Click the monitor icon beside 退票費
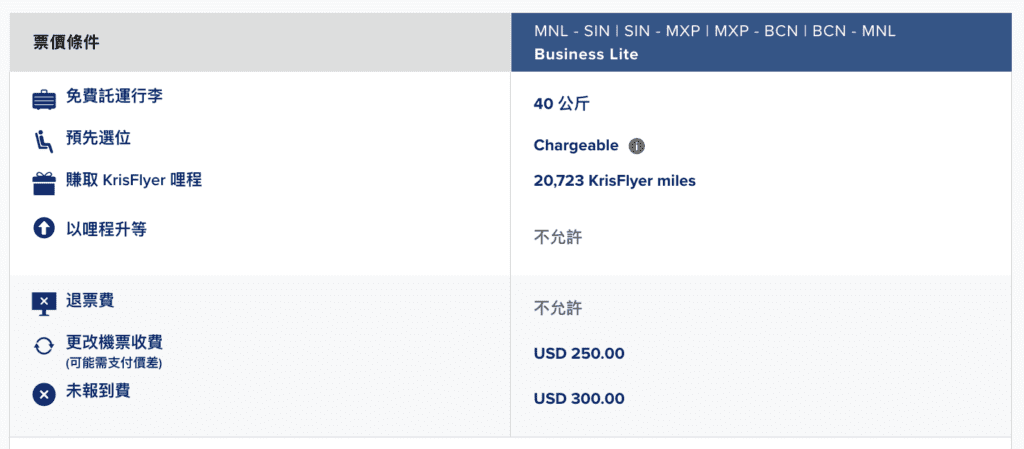The height and width of the screenshot is (449, 1024). (x=44, y=303)
